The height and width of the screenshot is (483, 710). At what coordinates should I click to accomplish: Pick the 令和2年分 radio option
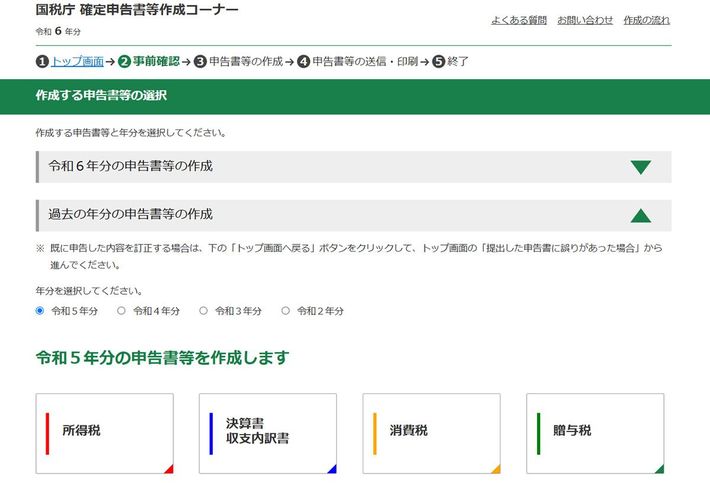point(286,311)
